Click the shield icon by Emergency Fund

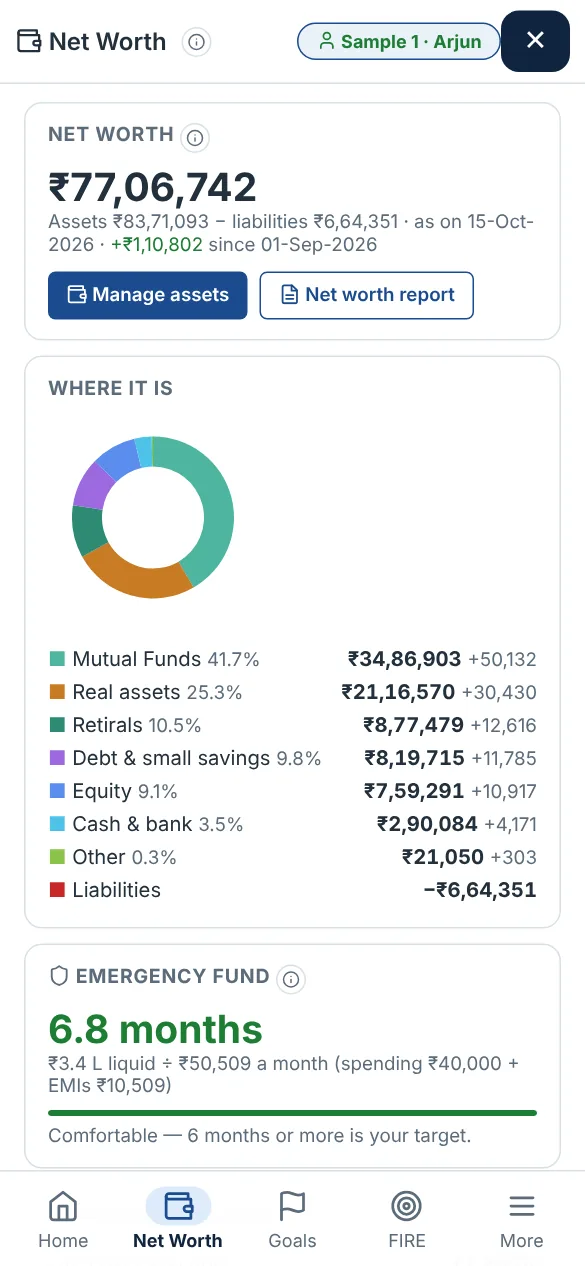tap(59, 976)
